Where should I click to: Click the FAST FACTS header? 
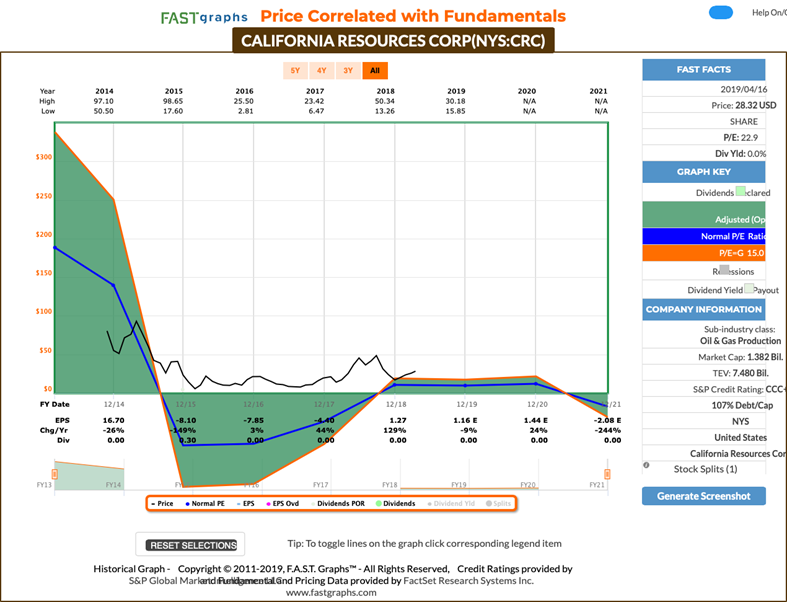[704, 70]
